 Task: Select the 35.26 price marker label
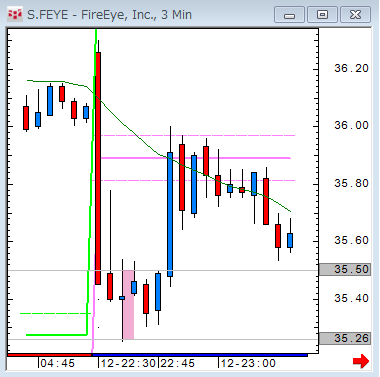click(345, 338)
